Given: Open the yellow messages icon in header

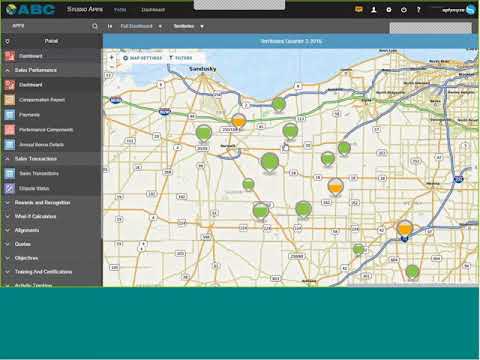Looking at the screenshot, I should pos(359,9).
